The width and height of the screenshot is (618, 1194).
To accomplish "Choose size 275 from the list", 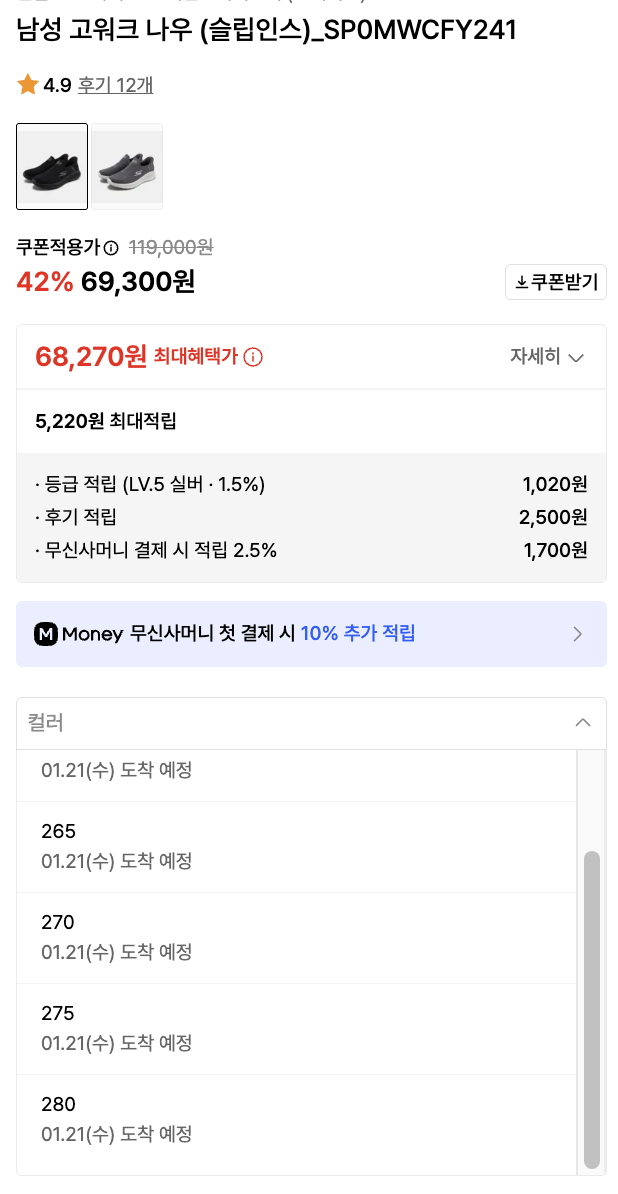I will coord(59,1013).
